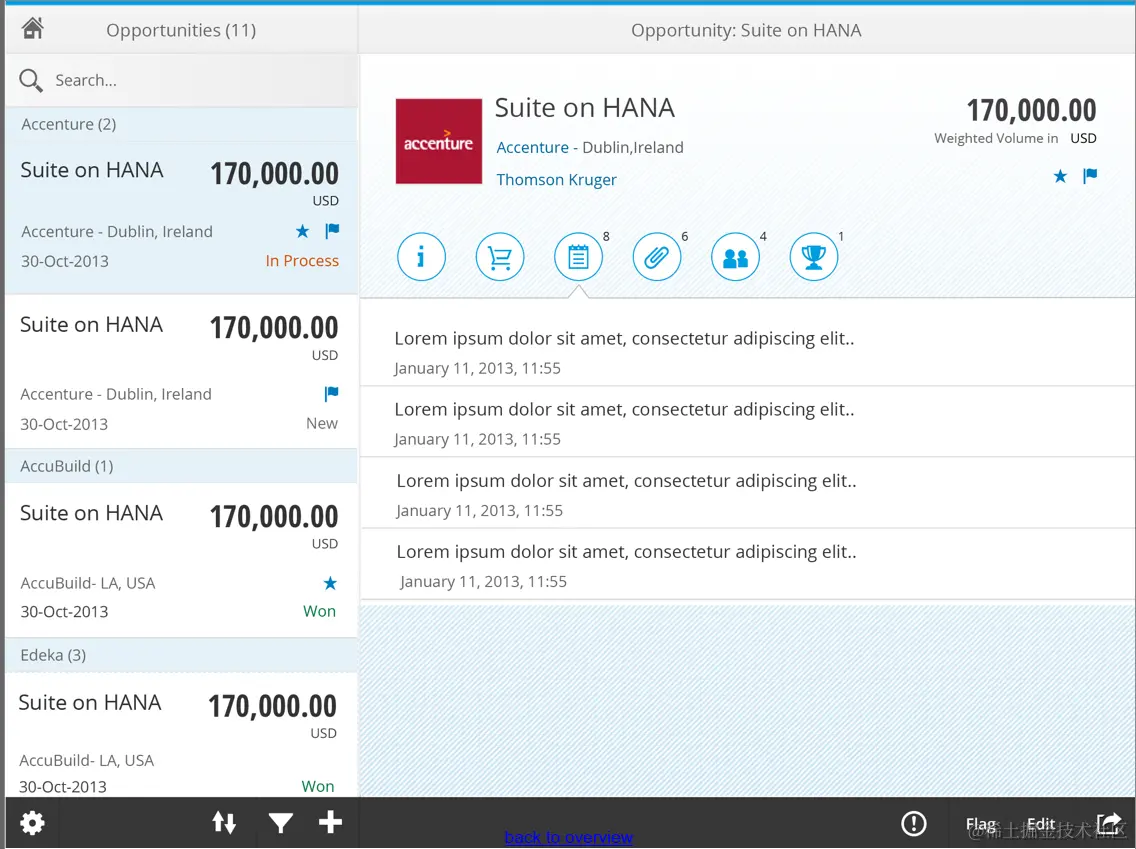1136x849 pixels.
Task: Click the Flag button in footer
Action: pyautogui.click(x=981, y=824)
